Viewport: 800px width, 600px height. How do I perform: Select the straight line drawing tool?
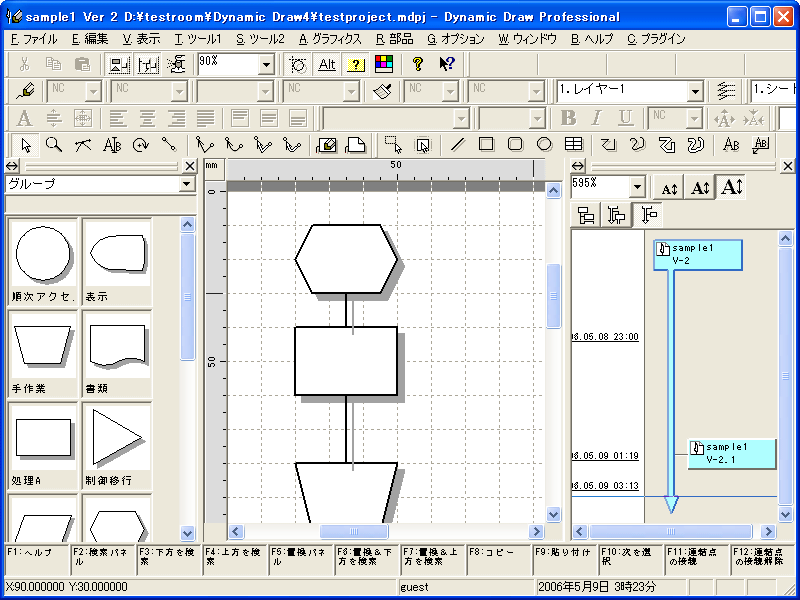click(457, 145)
